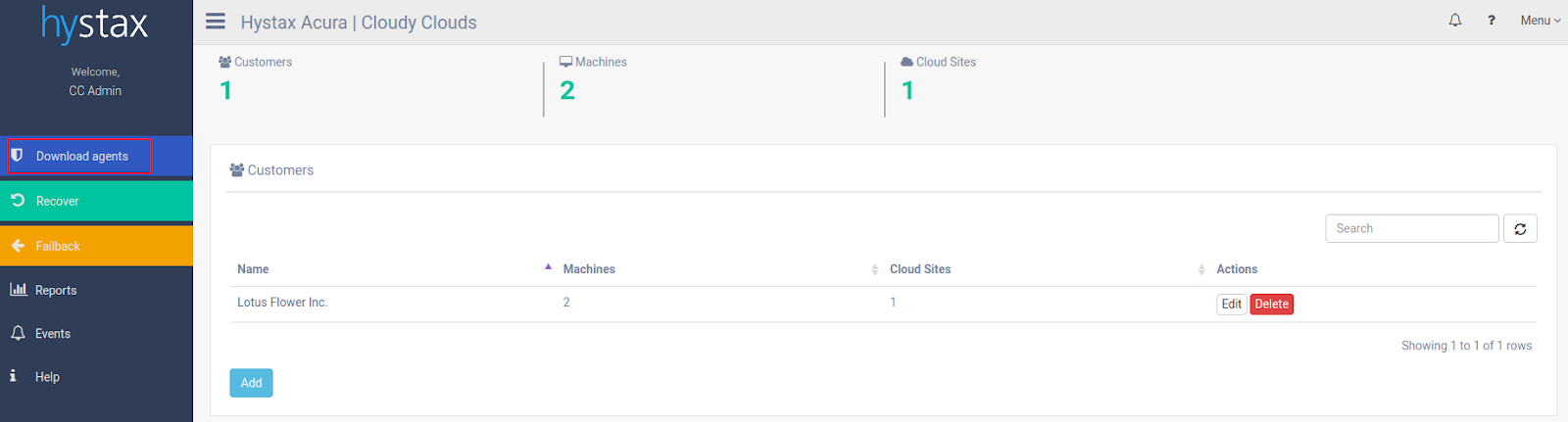Sort table by Cloud Sites column
Image resolution: width=1568 pixels, height=422 pixels.
(1047, 269)
